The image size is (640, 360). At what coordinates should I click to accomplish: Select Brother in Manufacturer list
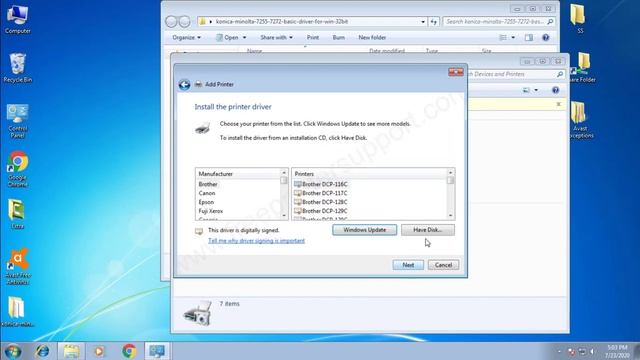208,184
